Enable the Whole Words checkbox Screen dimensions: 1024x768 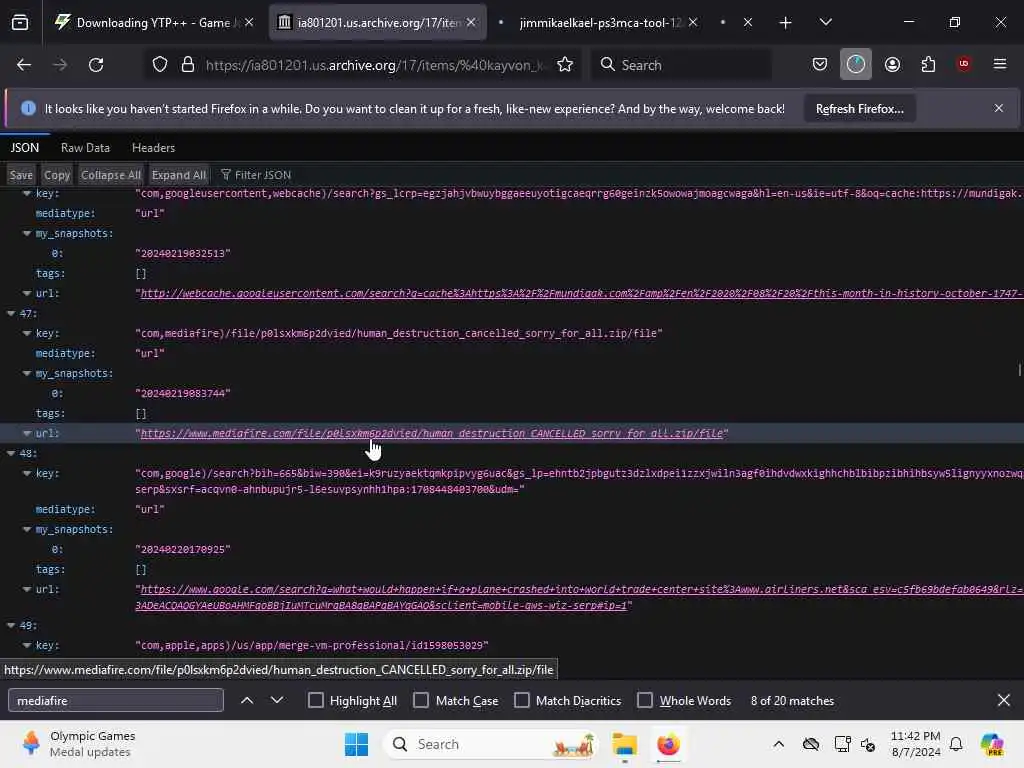pos(645,700)
